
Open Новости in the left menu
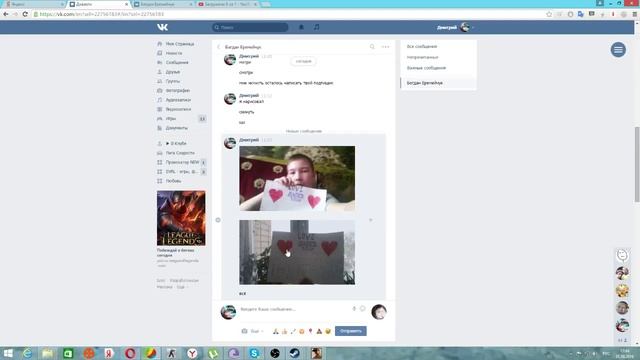point(174,53)
